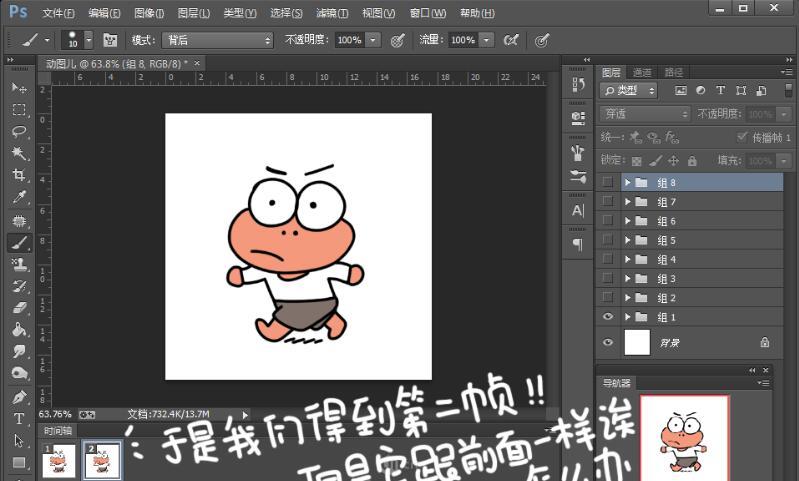This screenshot has width=799, height=481.
Task: Click the zoom level 63.76% field
Action: [55, 414]
